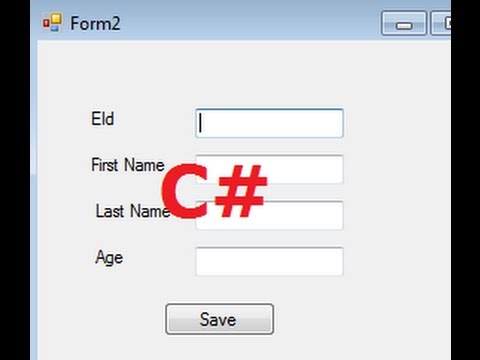The width and height of the screenshot is (480, 360).
Task: Click the First Name label
Action: tap(128, 165)
